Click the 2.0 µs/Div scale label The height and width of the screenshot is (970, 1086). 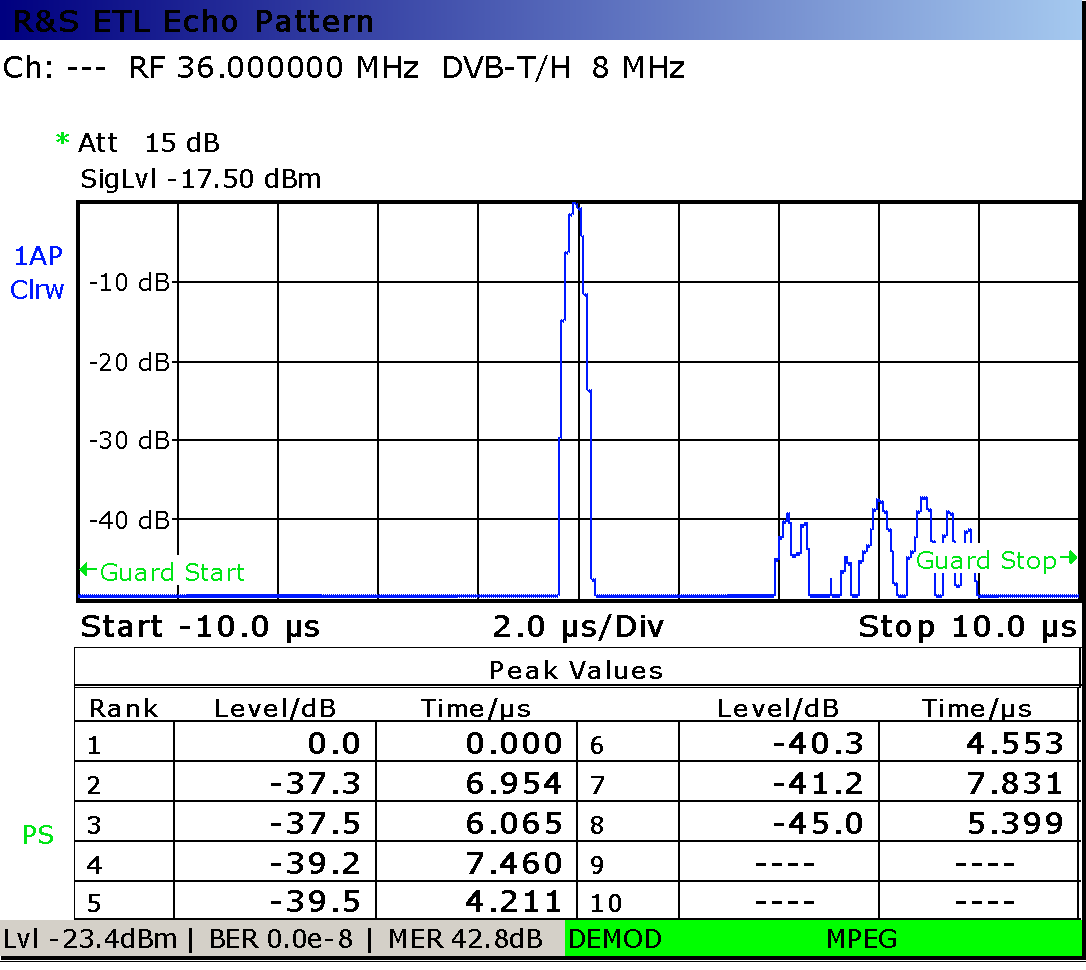click(578, 627)
